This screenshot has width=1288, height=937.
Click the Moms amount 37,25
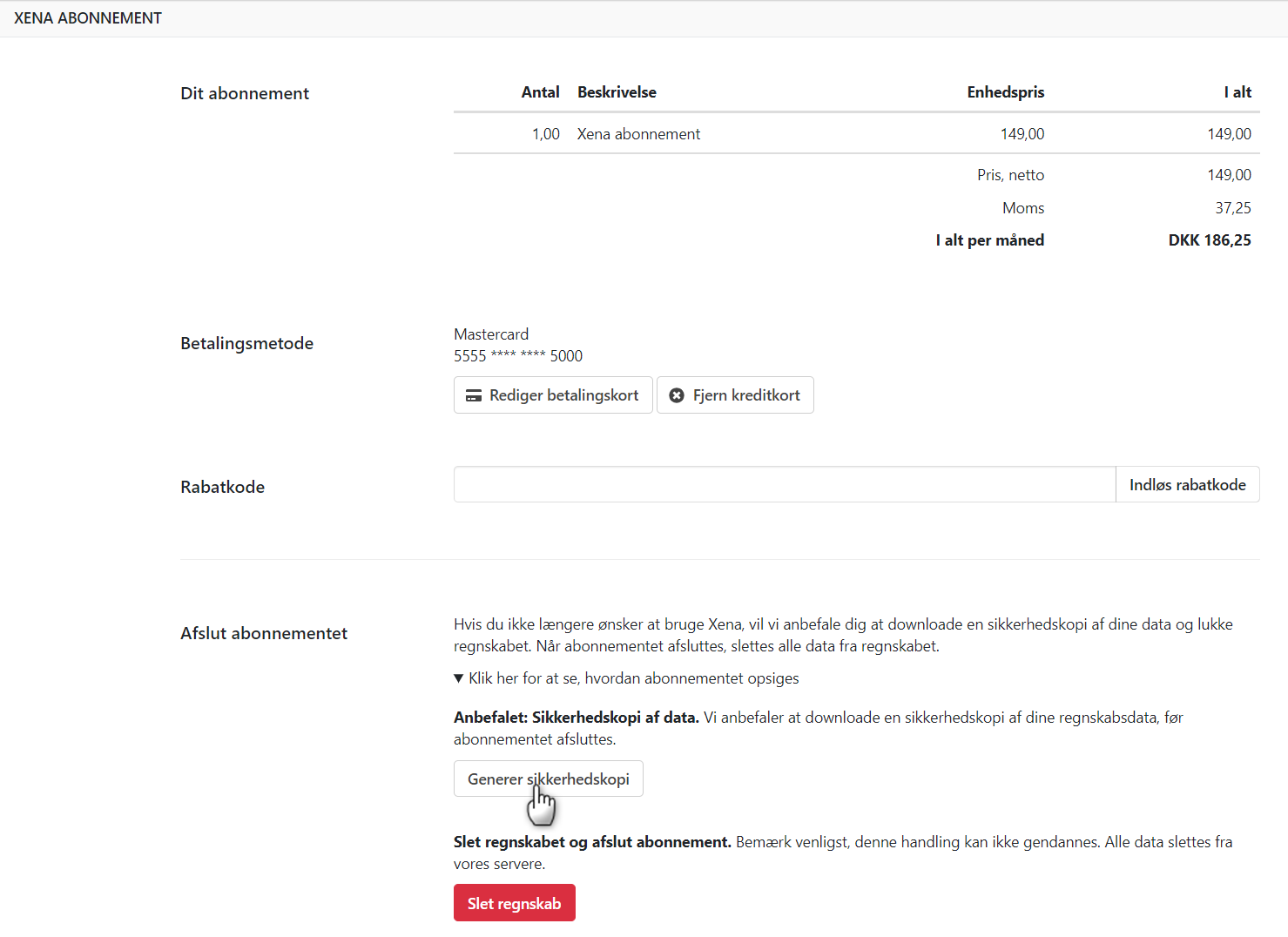coord(1232,208)
